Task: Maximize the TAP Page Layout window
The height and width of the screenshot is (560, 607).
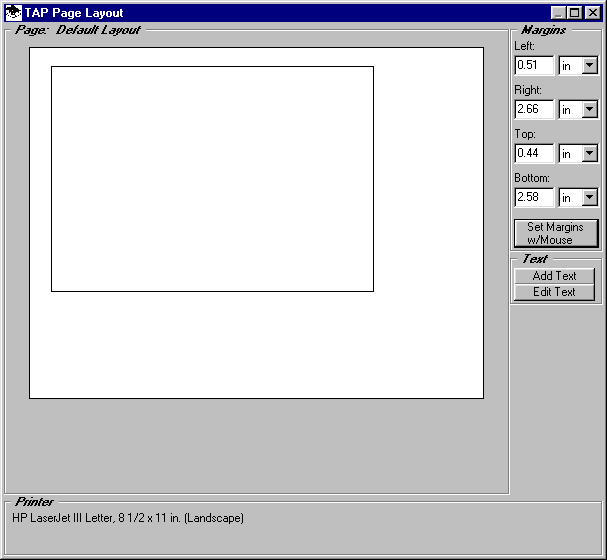Action: pyautogui.click(x=574, y=13)
